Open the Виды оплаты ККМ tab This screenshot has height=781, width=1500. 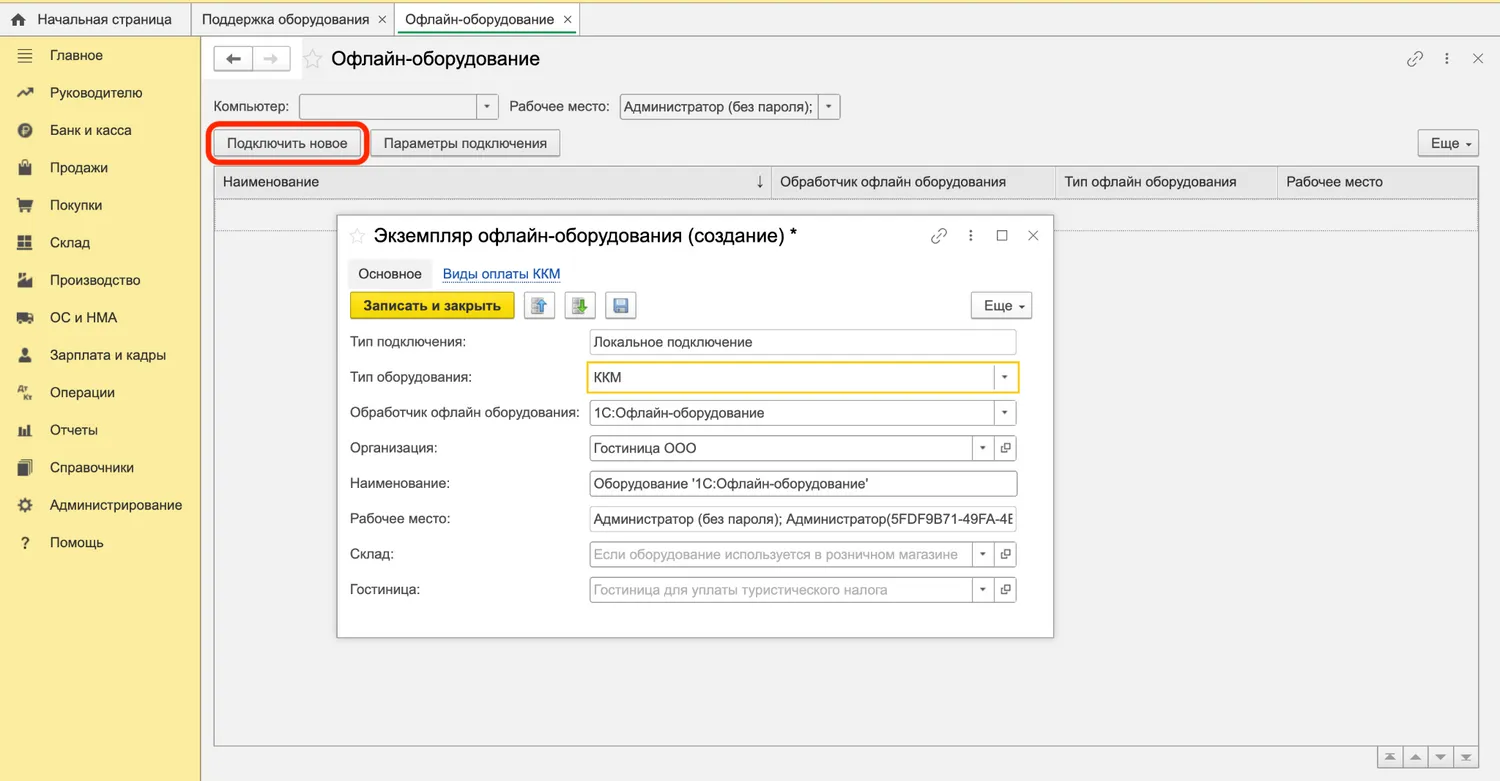tap(501, 274)
